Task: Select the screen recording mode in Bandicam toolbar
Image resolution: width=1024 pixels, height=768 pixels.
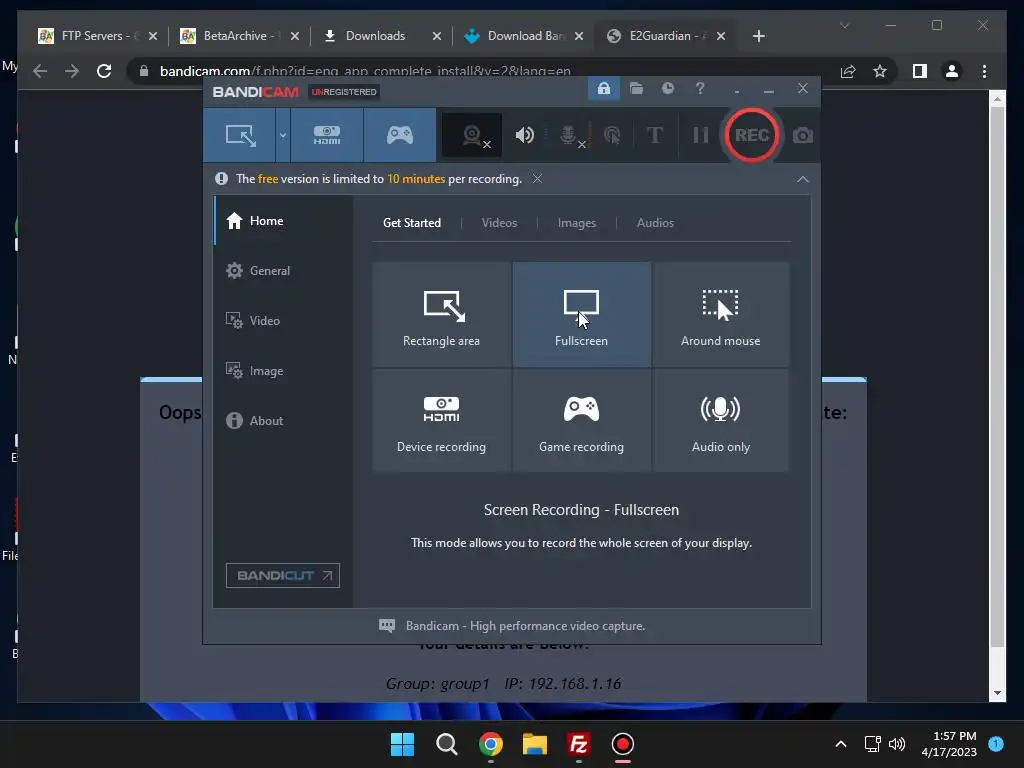Action: click(240, 135)
